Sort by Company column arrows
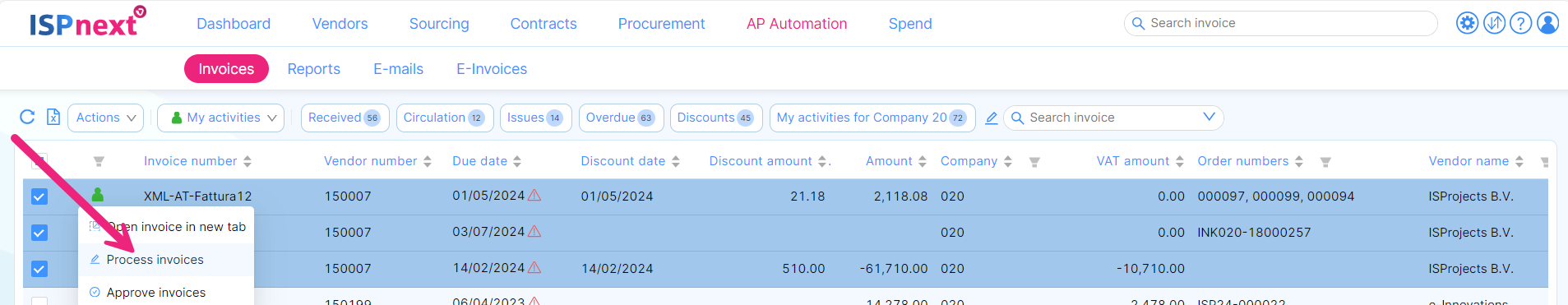 [1008, 162]
